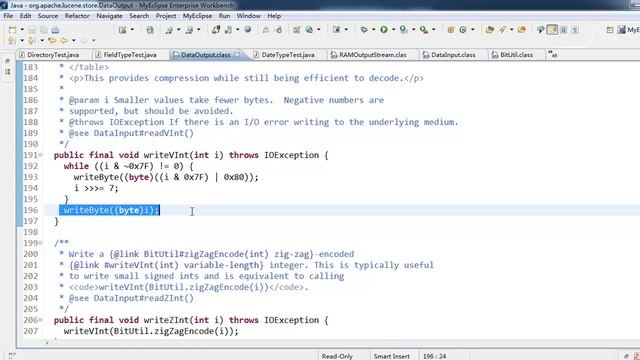Click the toolbar icon left of Debug dropdown group
This screenshot has width=640, height=360.
coord(336,29)
